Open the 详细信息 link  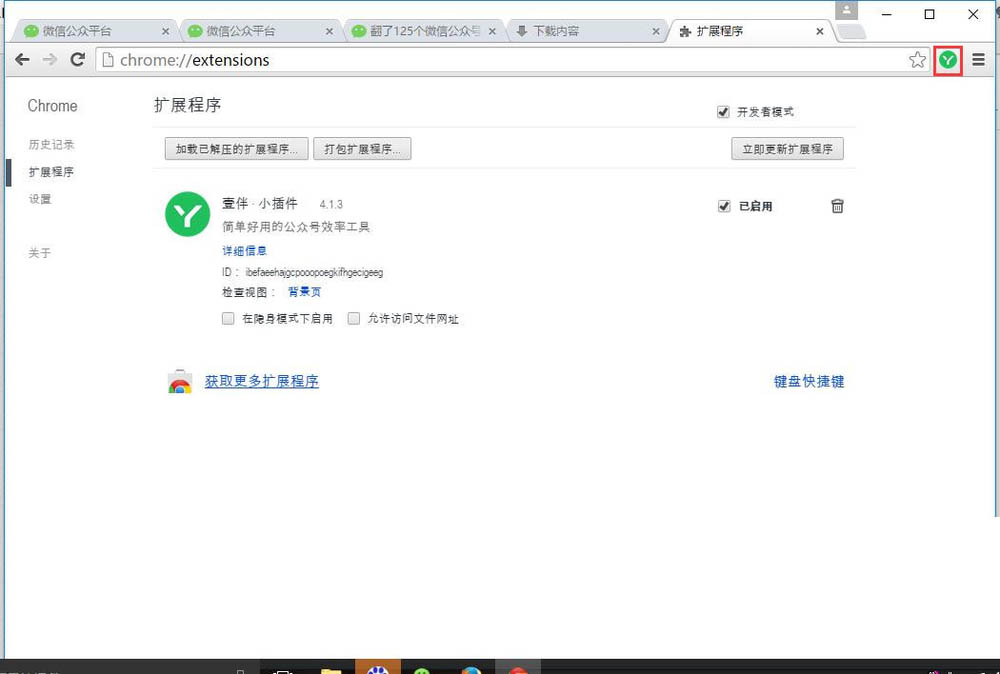244,251
